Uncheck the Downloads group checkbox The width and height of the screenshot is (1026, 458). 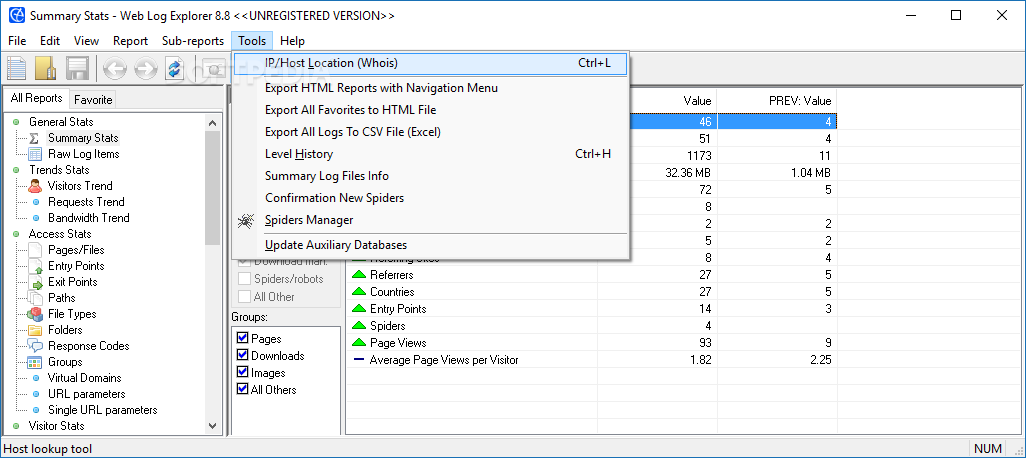(x=243, y=355)
